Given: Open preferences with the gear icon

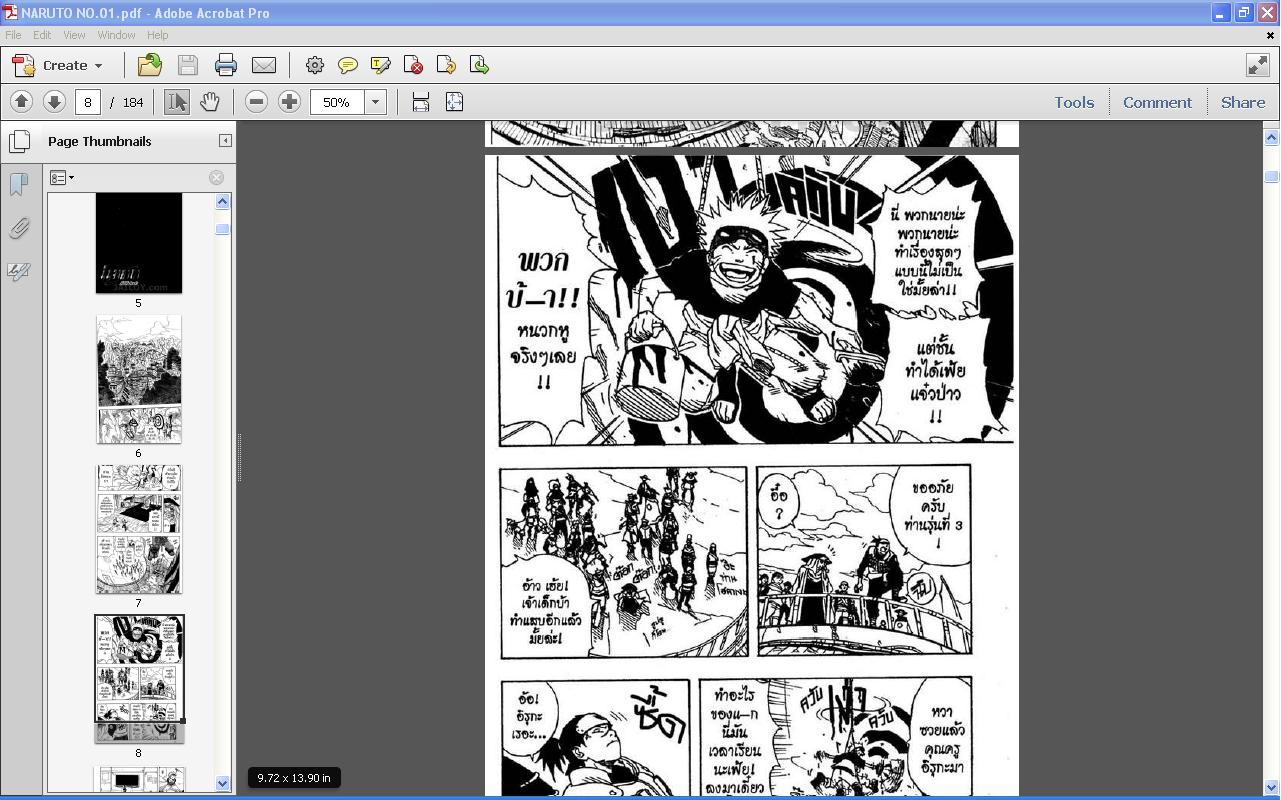Looking at the screenshot, I should (x=315, y=65).
